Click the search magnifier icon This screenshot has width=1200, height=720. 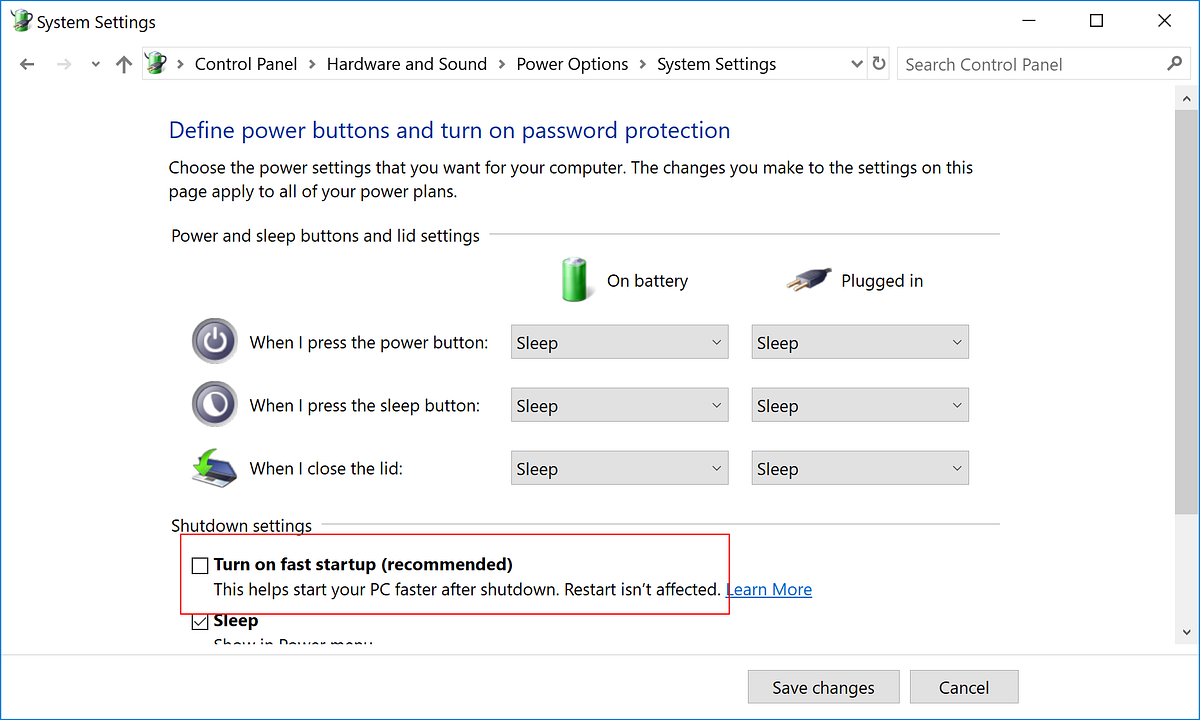coord(1174,64)
